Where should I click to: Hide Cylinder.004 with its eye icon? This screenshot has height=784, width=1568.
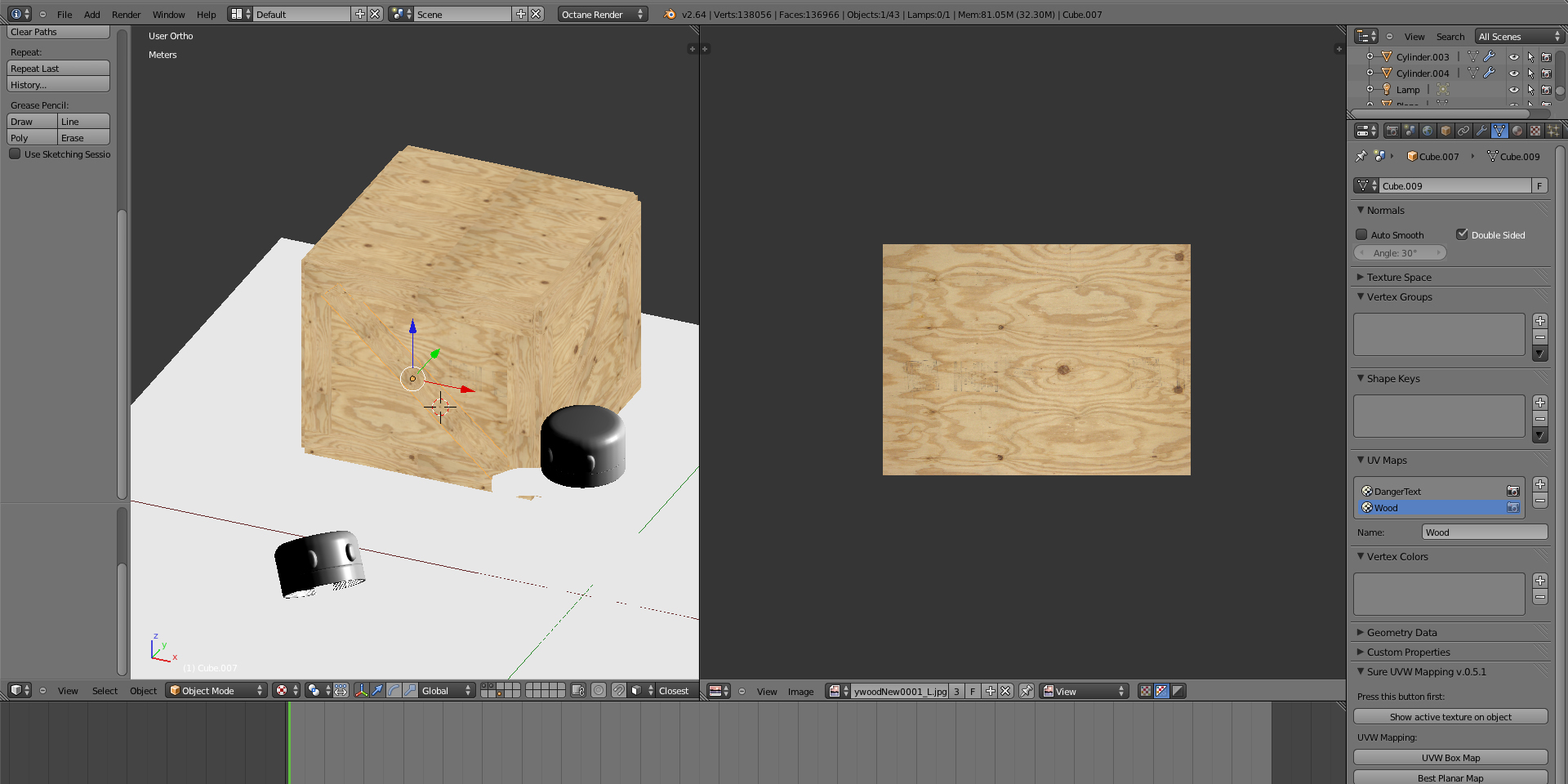click(1514, 73)
